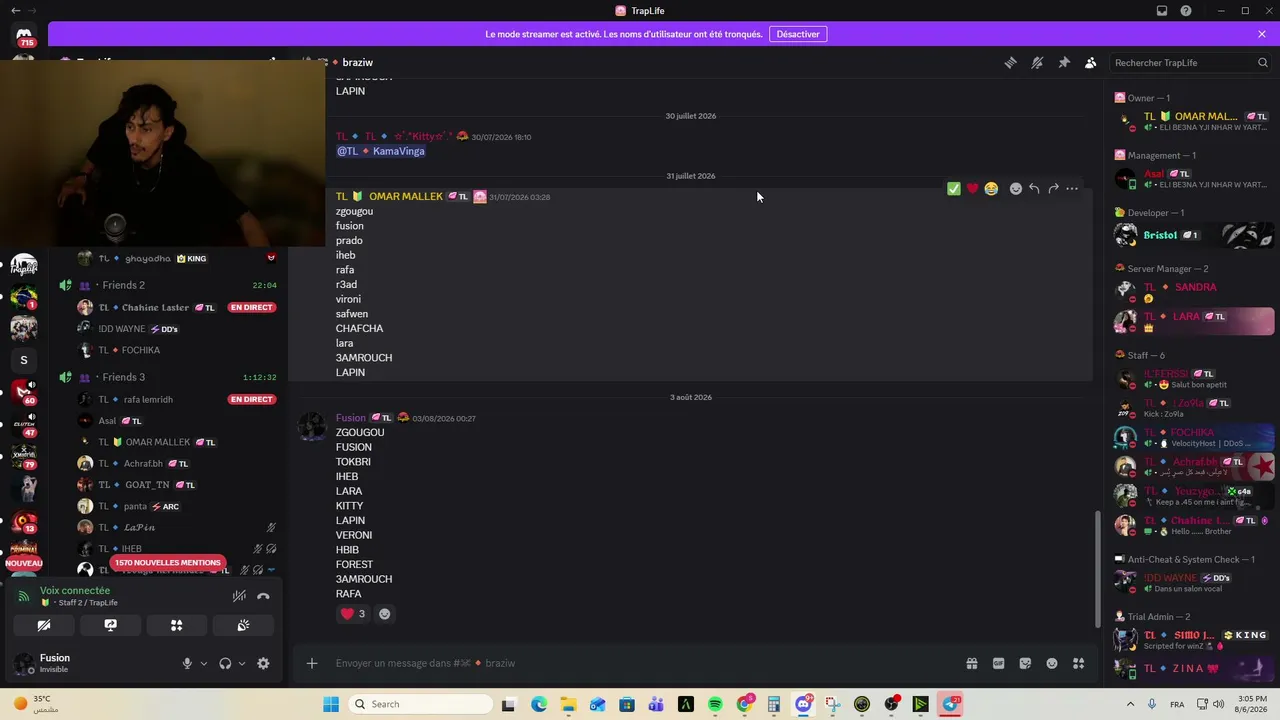
Task: Mute the microphone
Action: coord(186,663)
